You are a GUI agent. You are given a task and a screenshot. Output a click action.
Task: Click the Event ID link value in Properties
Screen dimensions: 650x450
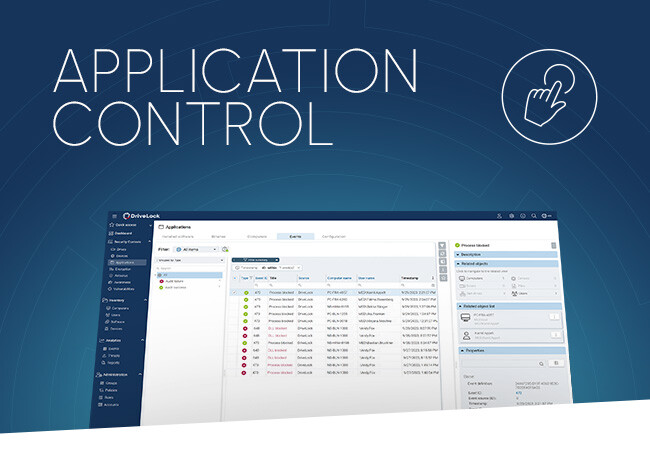pyautogui.click(x=519, y=393)
